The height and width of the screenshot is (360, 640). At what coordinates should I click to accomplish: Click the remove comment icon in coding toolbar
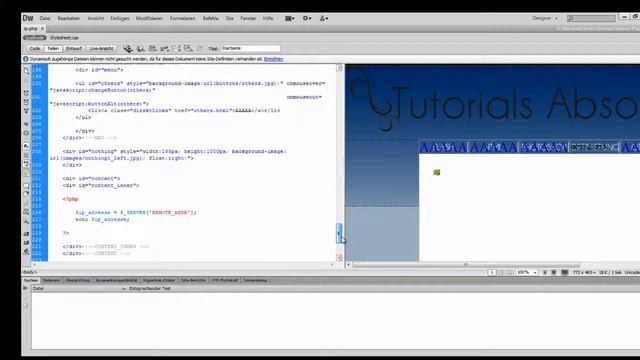[26, 194]
